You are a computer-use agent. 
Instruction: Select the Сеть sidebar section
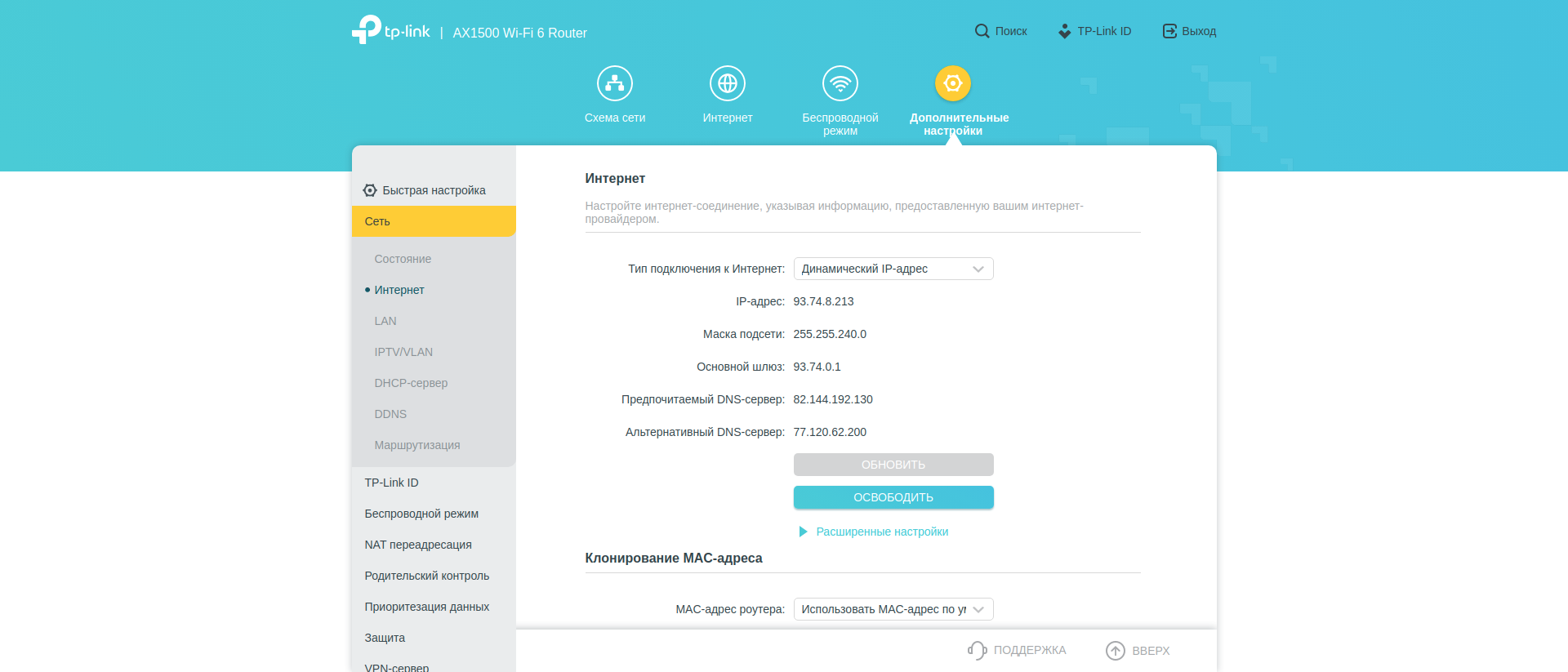point(433,221)
